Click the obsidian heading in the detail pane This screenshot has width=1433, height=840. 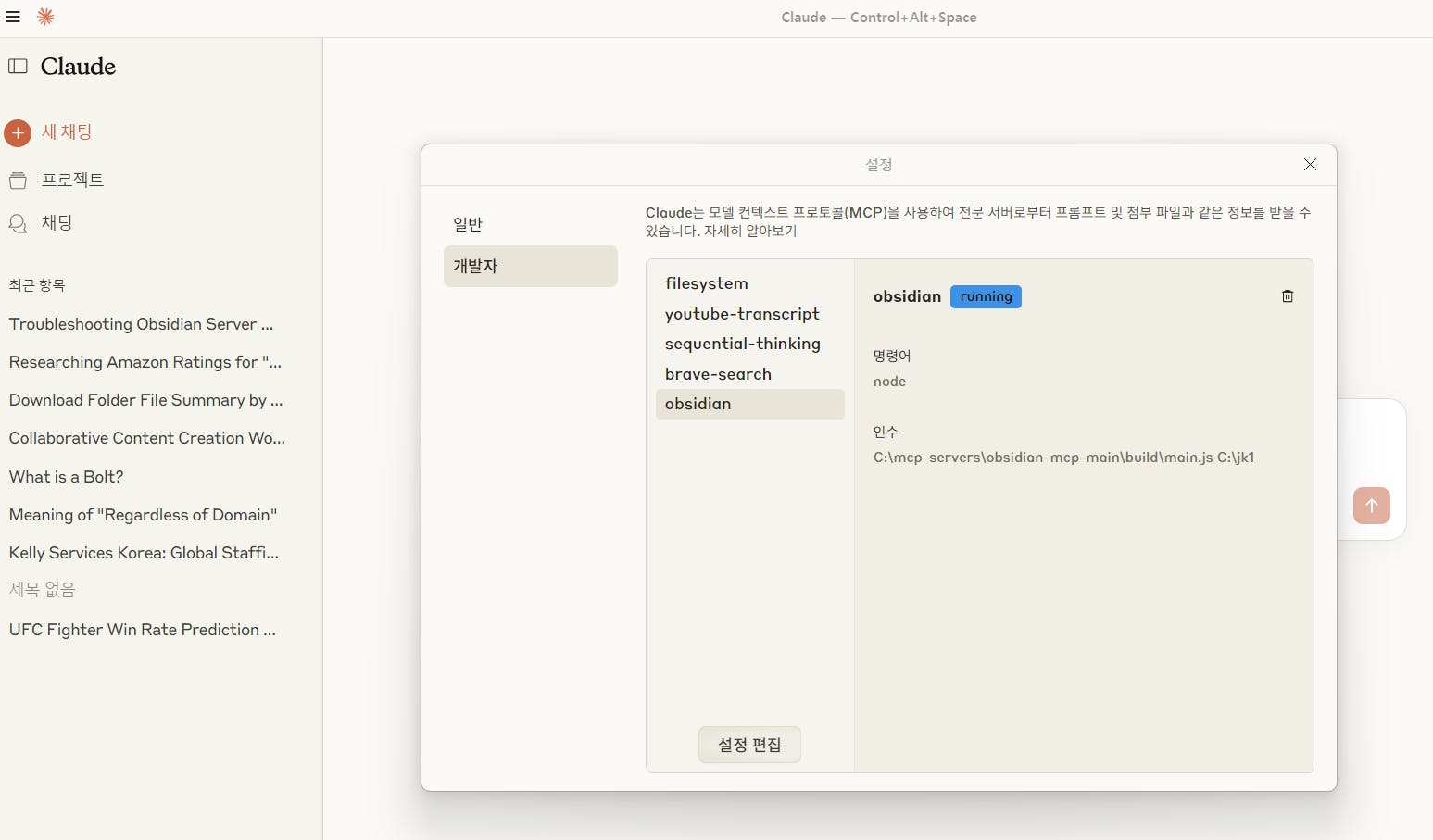click(907, 296)
